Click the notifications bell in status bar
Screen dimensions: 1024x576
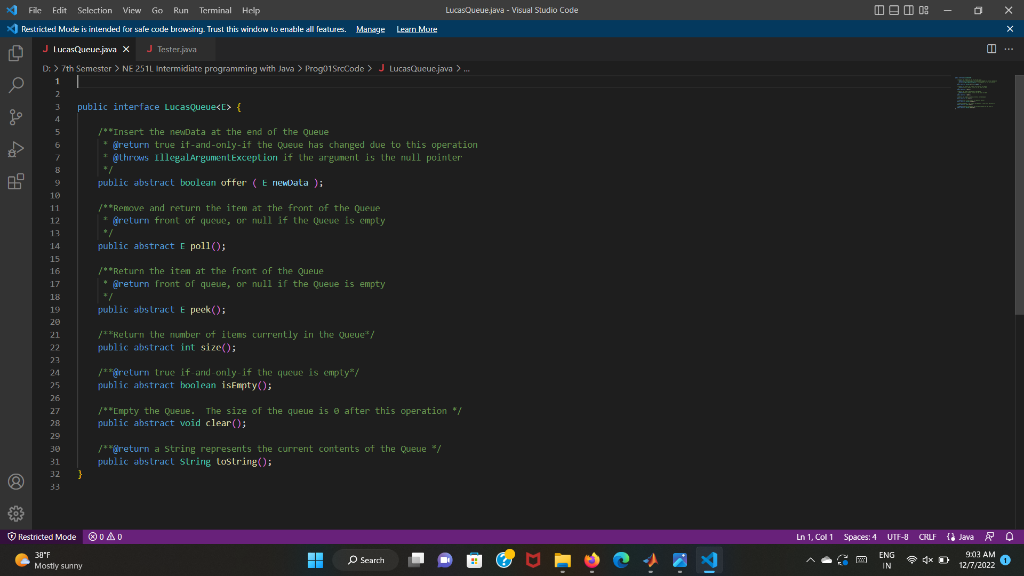coord(1009,536)
